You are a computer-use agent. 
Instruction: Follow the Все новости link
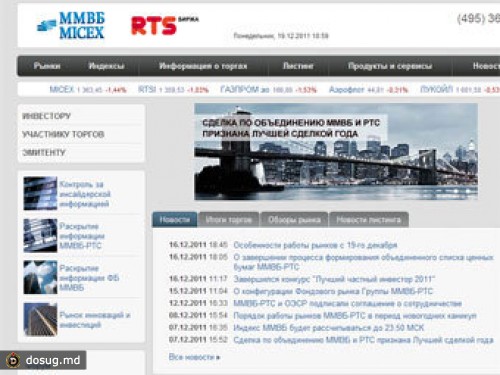click(x=194, y=357)
